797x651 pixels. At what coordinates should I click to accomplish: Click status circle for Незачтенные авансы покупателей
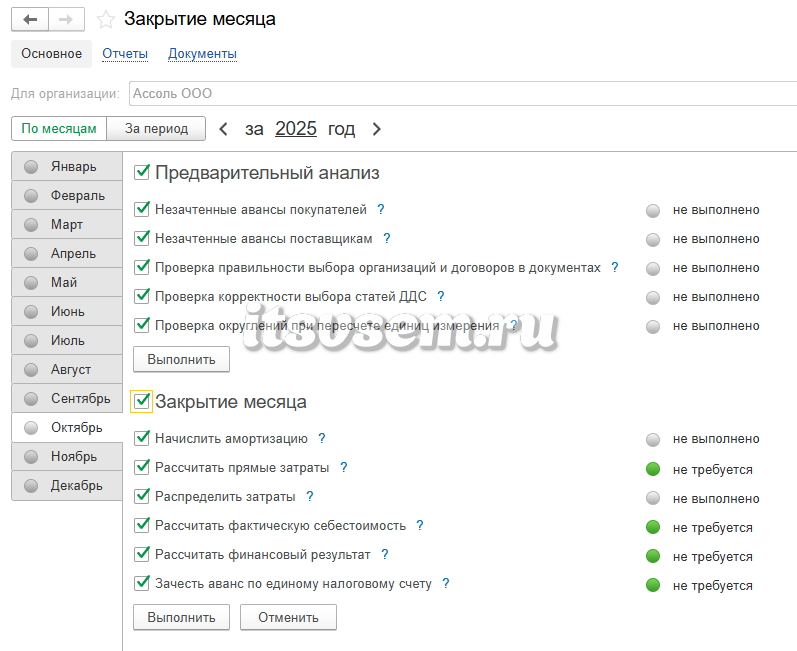coord(653,210)
